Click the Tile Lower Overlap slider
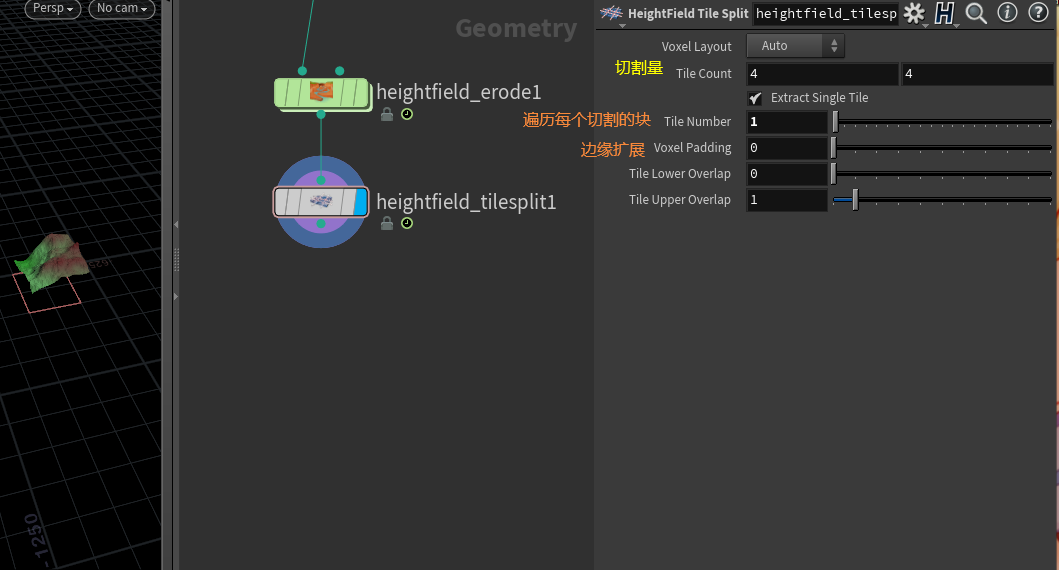1059x570 pixels. coord(942,174)
